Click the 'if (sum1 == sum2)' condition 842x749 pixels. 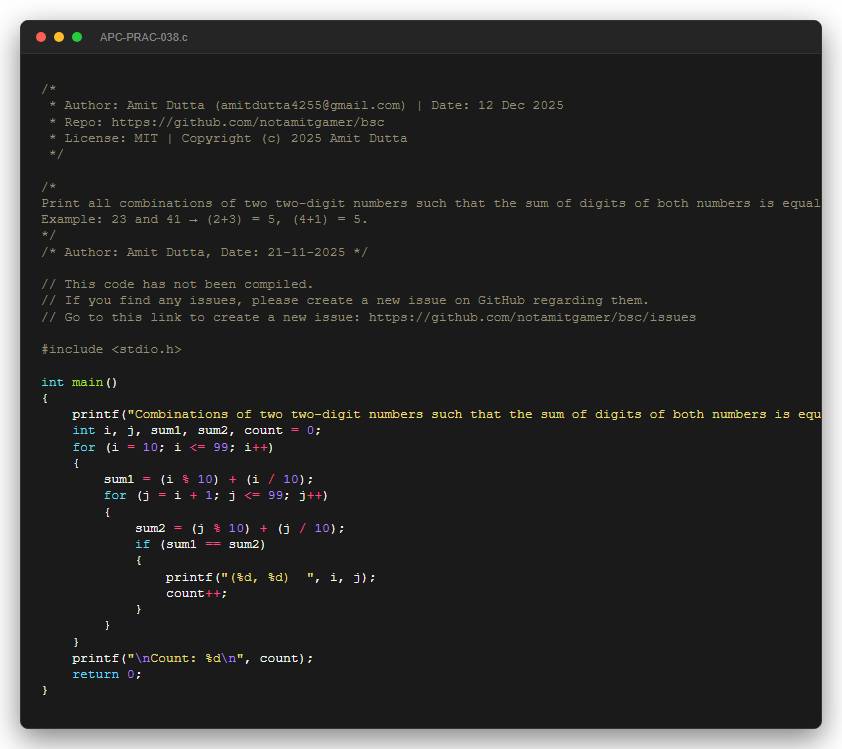200,544
